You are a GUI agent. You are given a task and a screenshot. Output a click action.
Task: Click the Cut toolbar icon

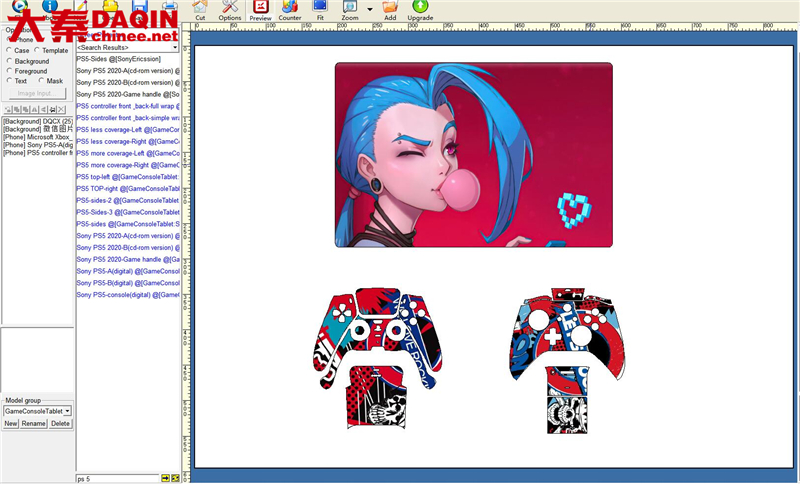click(x=200, y=7)
